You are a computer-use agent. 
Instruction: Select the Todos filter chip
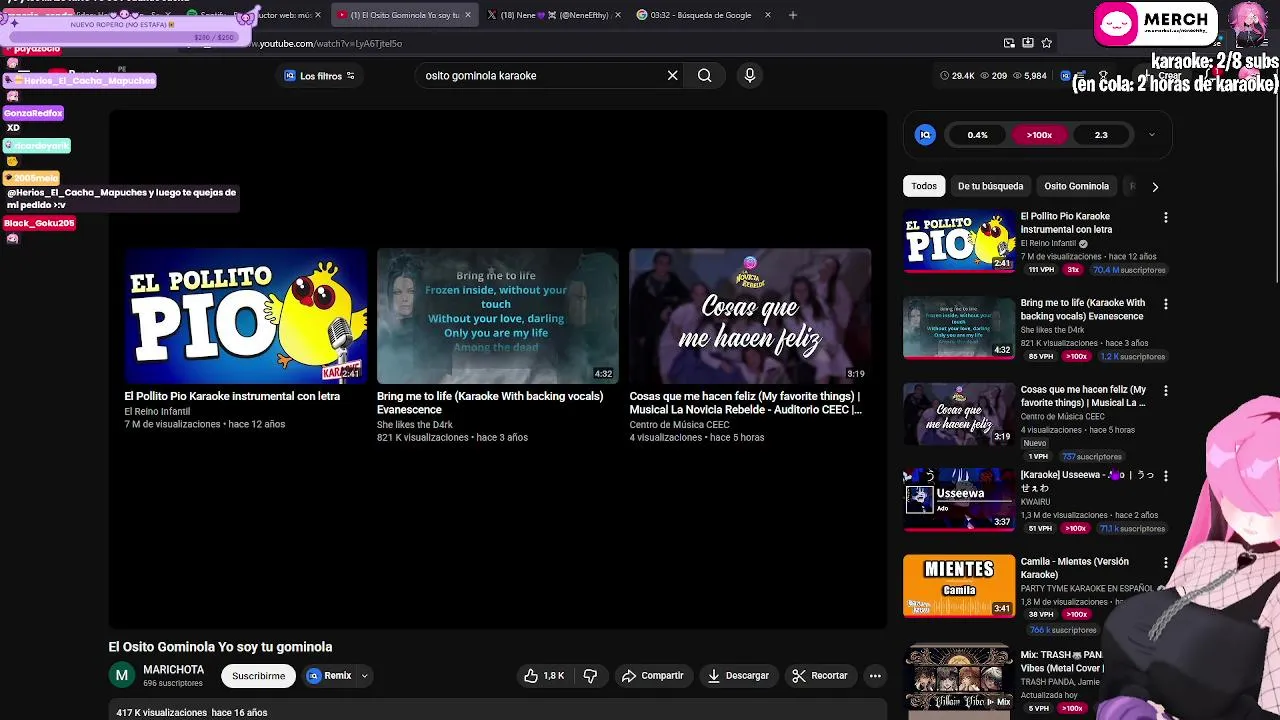point(924,186)
